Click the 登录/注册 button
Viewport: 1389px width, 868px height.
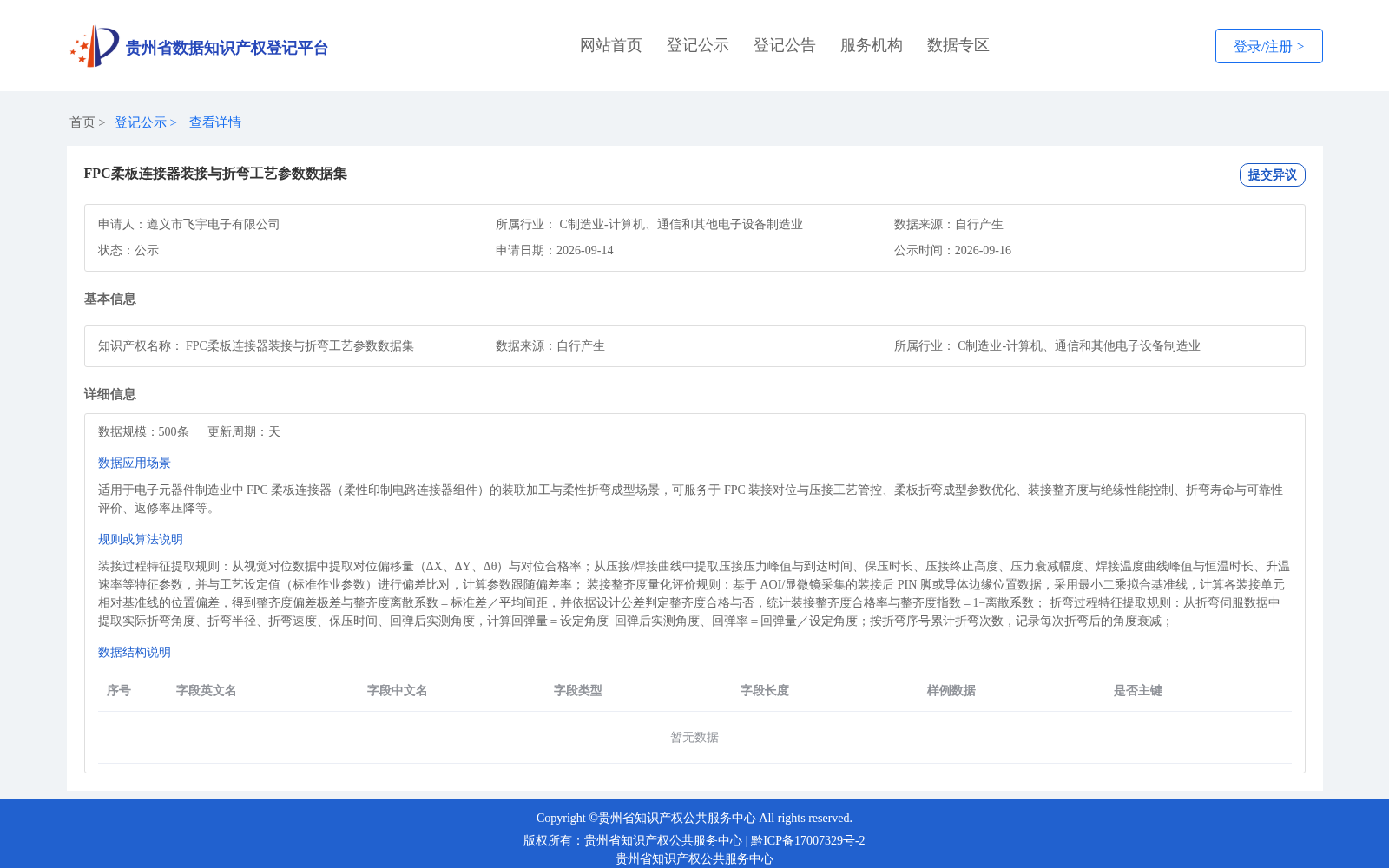[1269, 46]
